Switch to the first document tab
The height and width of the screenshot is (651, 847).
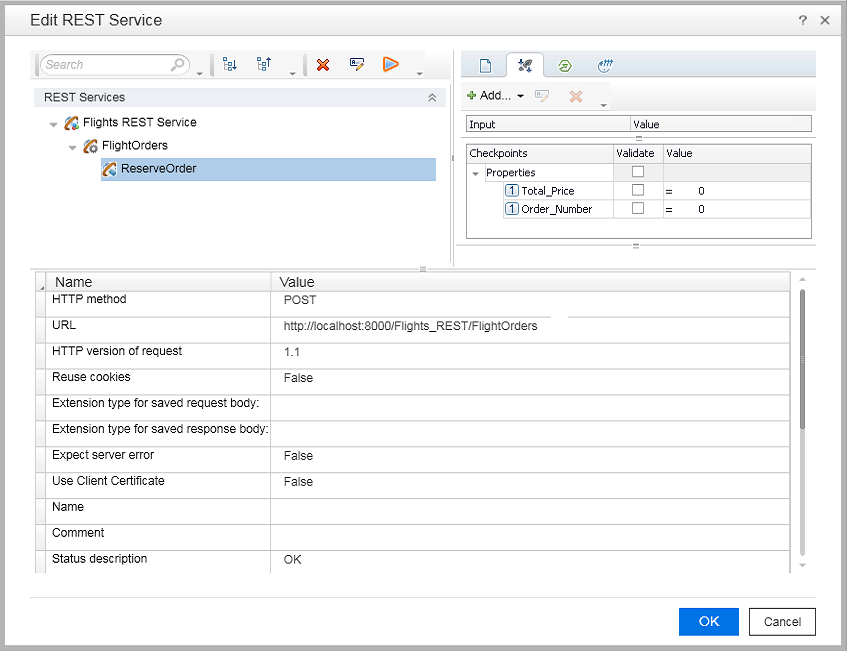(x=486, y=66)
